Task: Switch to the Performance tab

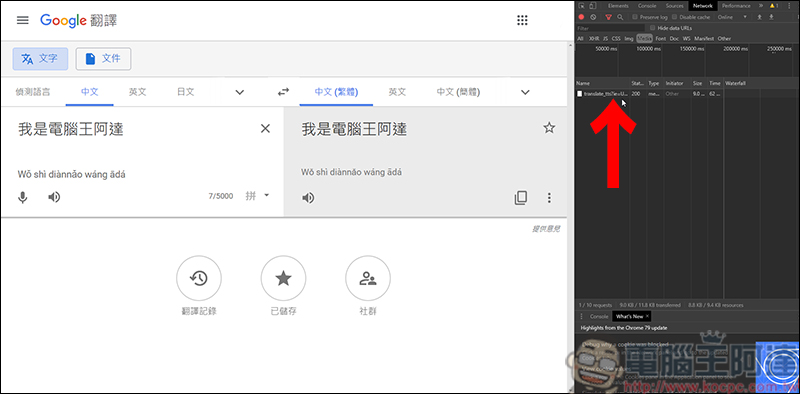Action: click(x=736, y=6)
